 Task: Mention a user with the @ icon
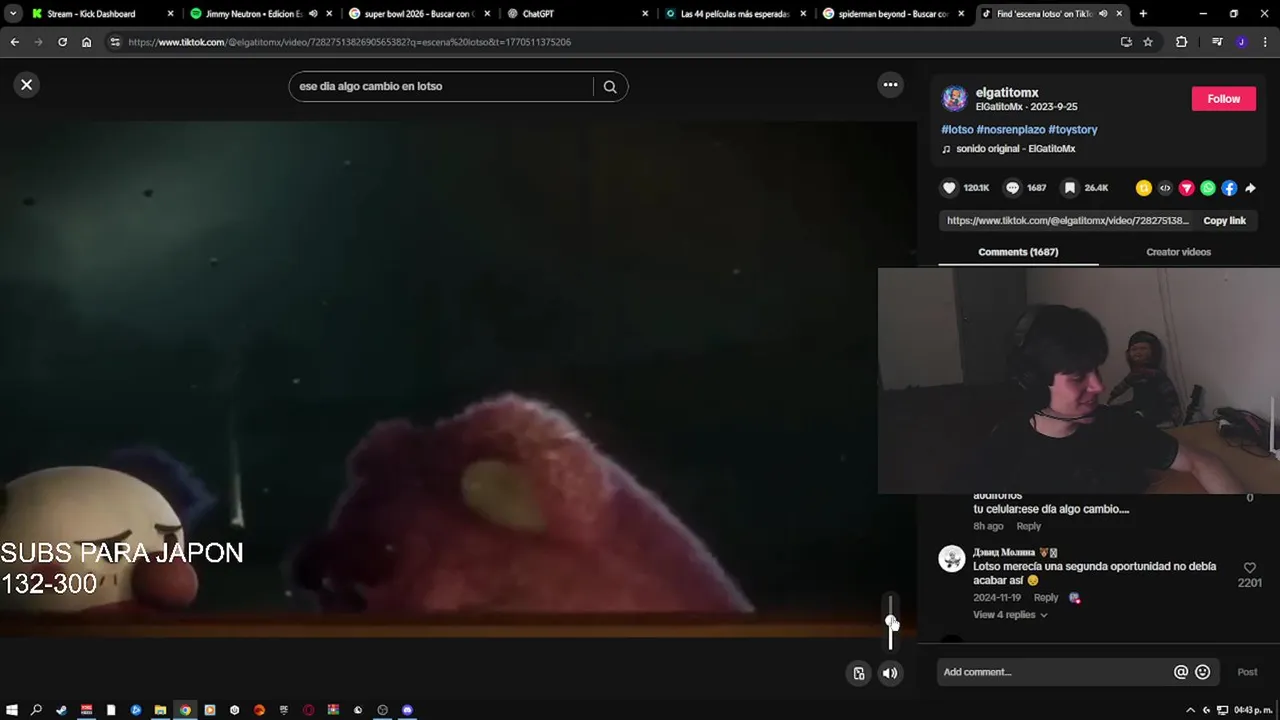[x=1181, y=672]
